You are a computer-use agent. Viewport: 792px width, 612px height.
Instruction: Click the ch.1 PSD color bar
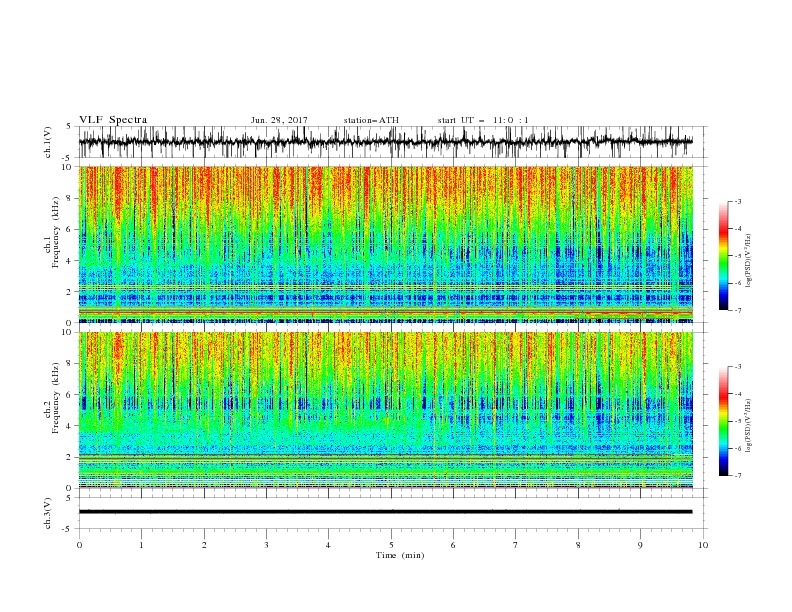tap(723, 256)
